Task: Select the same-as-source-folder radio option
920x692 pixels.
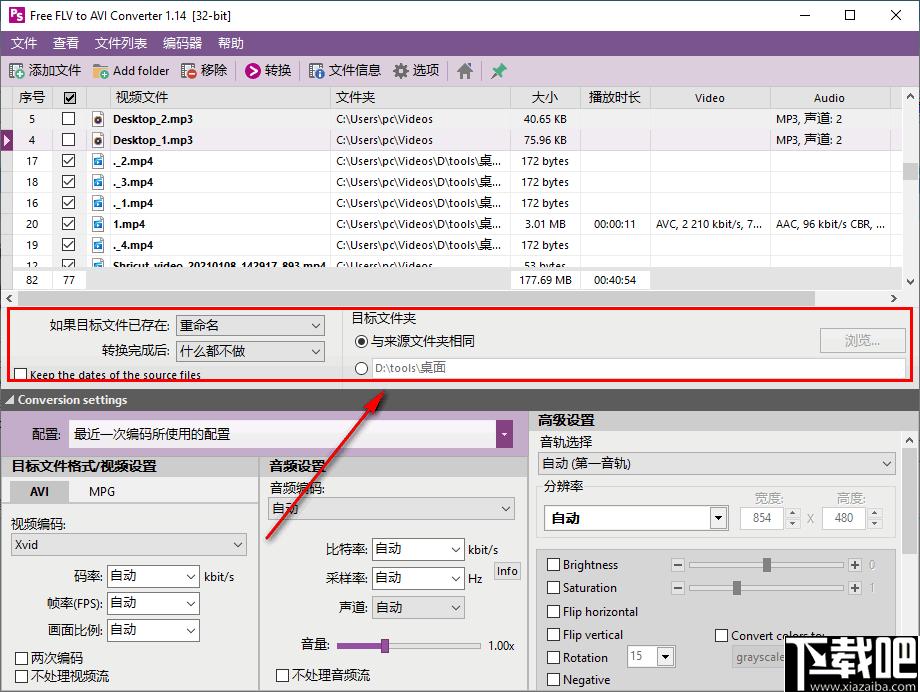Action: (x=361, y=342)
